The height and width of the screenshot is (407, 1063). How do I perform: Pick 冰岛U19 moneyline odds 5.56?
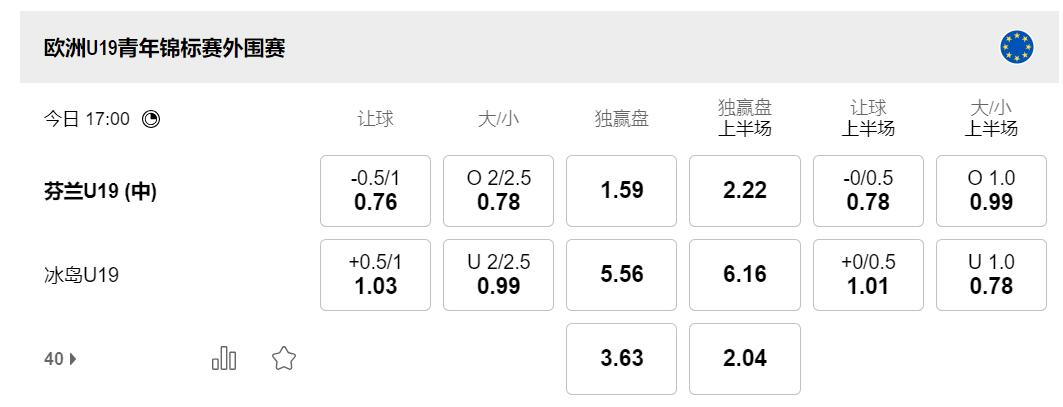[622, 275]
